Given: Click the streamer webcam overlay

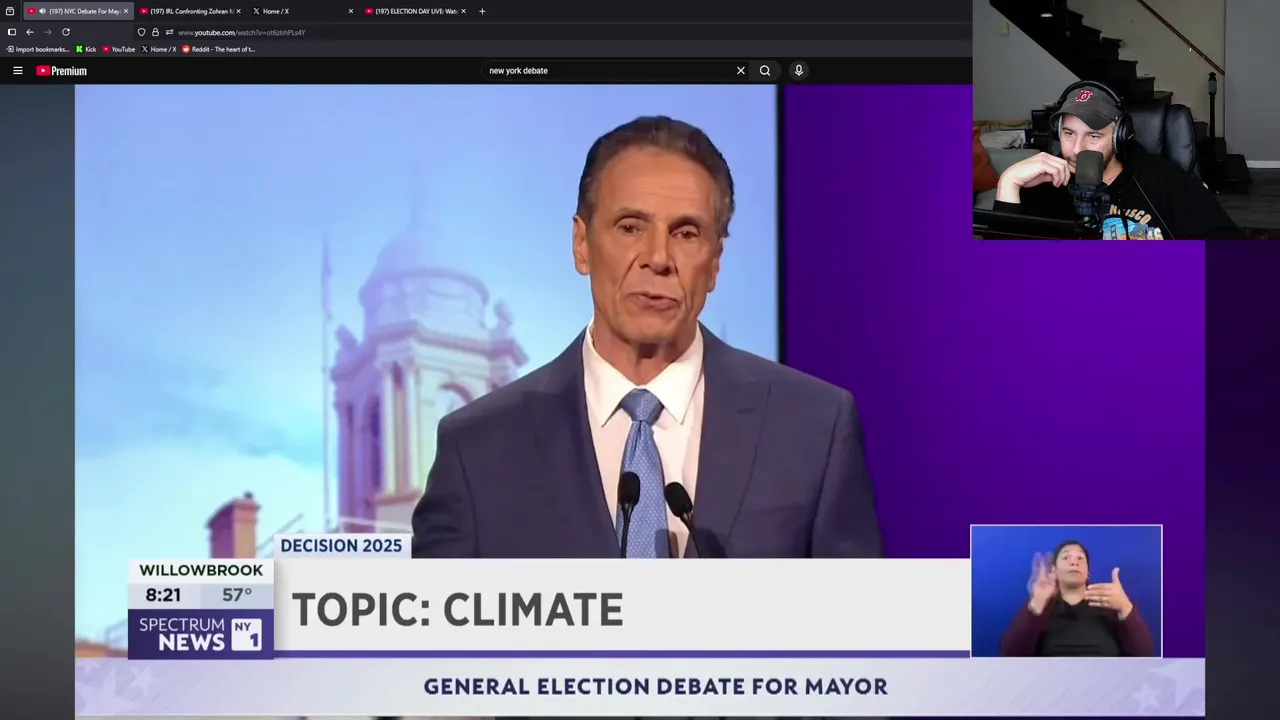Looking at the screenshot, I should (x=1126, y=120).
